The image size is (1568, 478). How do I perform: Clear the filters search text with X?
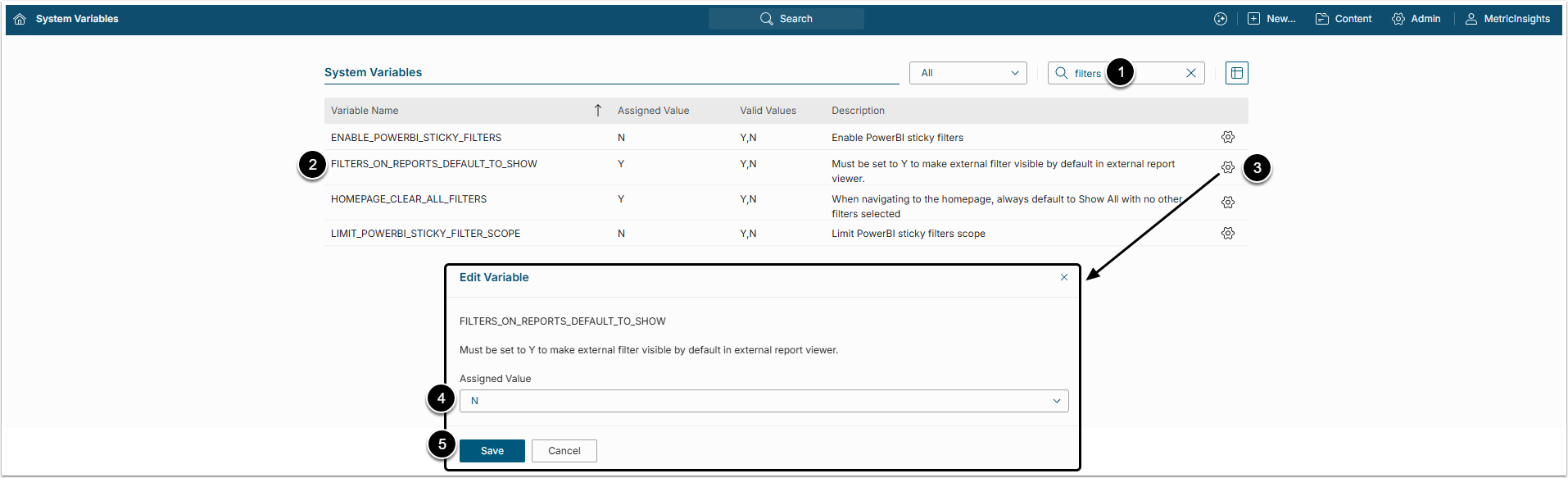(x=1190, y=73)
